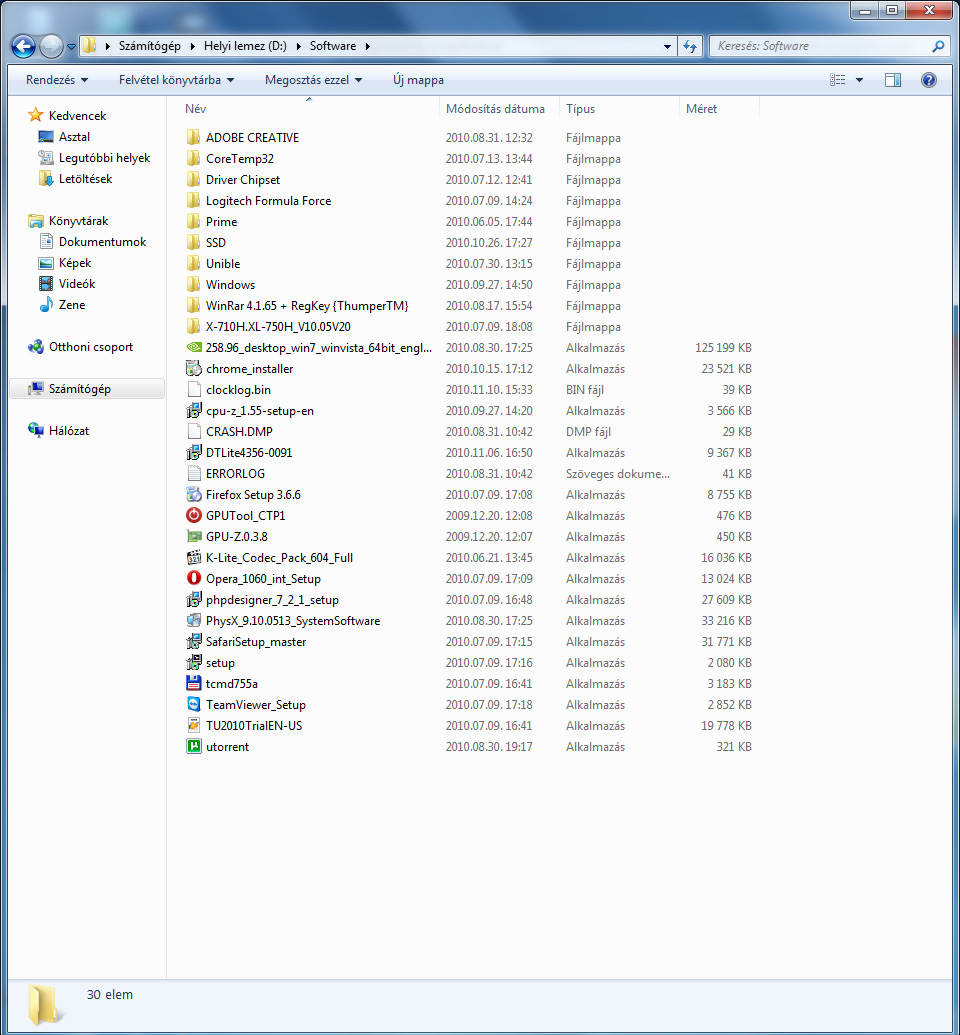960x1035 pixels.
Task: Select the ERRORLOG text document icon
Action: click(193, 473)
